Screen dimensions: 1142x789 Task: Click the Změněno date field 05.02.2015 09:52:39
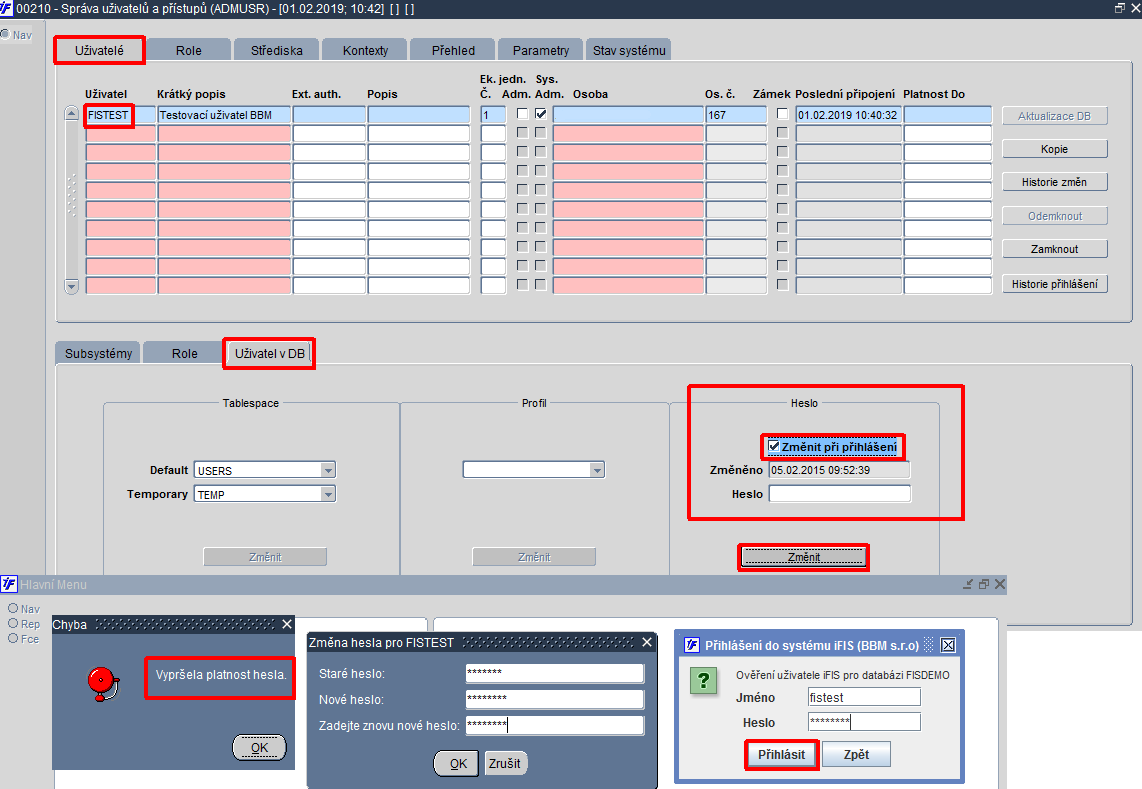tap(840, 470)
